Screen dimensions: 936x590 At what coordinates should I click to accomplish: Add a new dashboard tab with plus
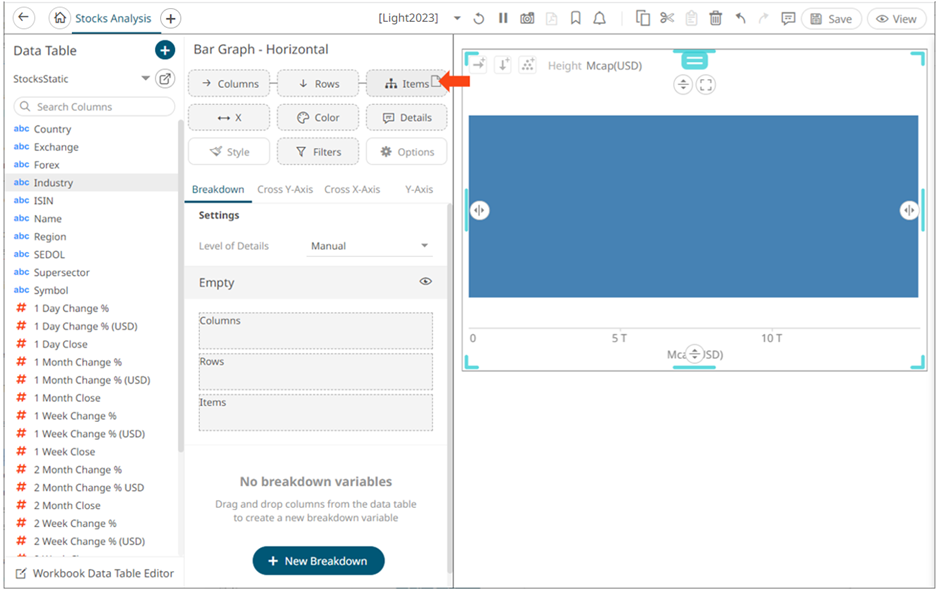tap(171, 18)
